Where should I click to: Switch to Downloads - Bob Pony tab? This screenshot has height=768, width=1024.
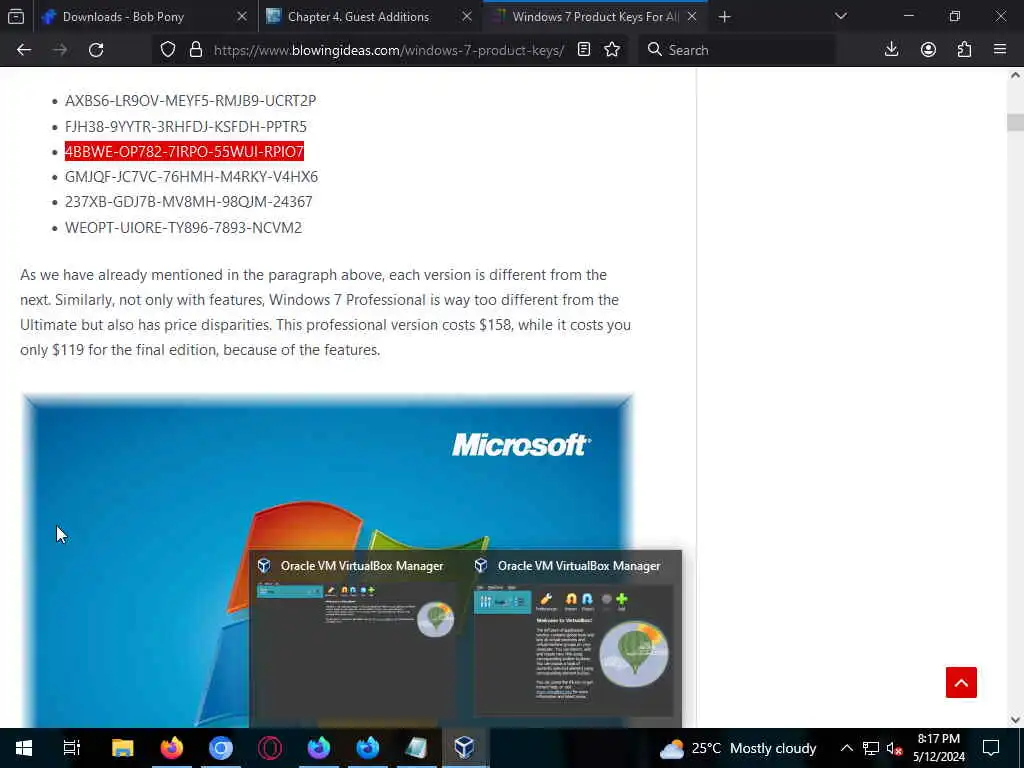tap(123, 17)
